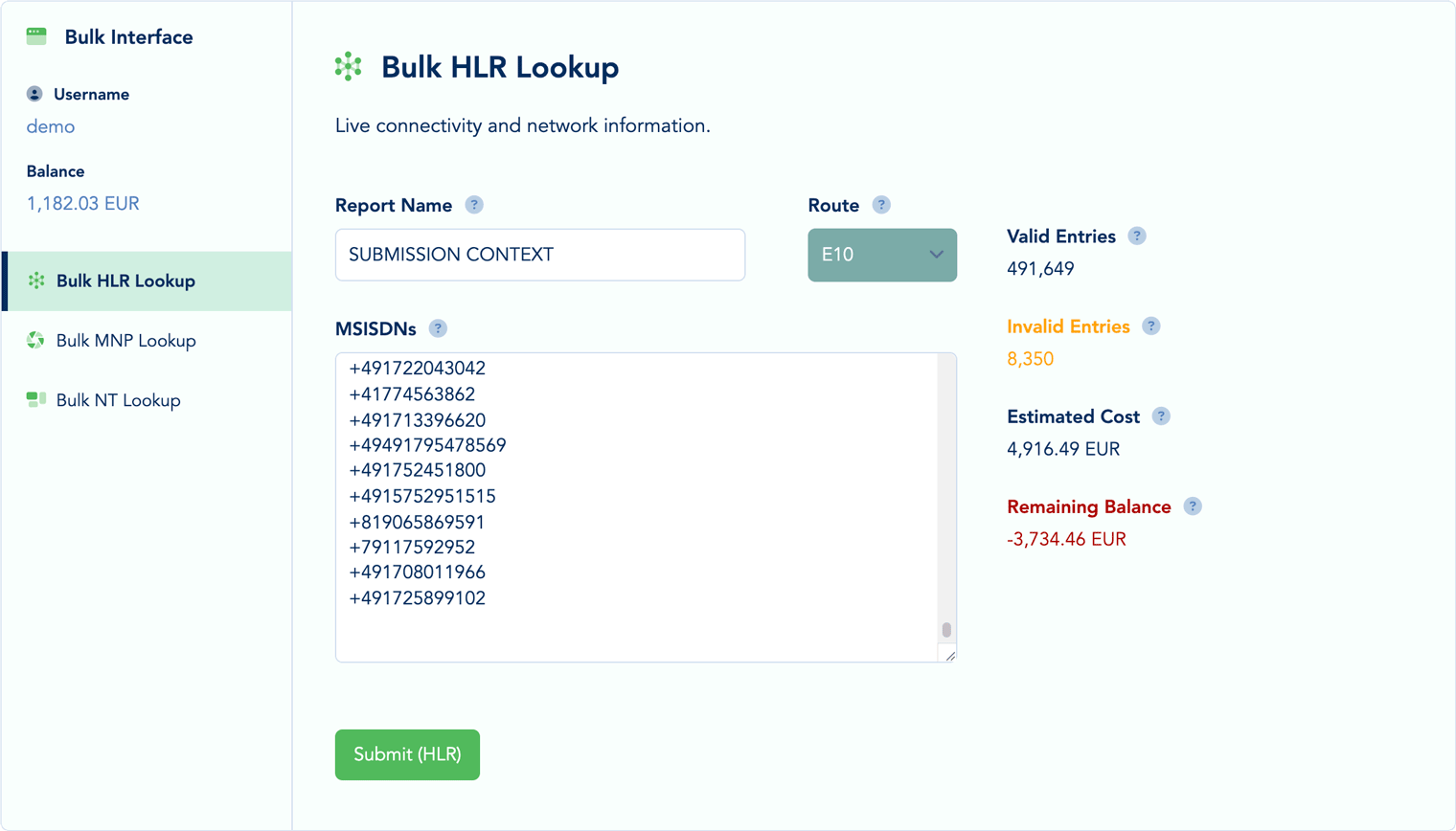This screenshot has width=1456, height=831.
Task: Click the Username profile icon
Action: [34, 94]
